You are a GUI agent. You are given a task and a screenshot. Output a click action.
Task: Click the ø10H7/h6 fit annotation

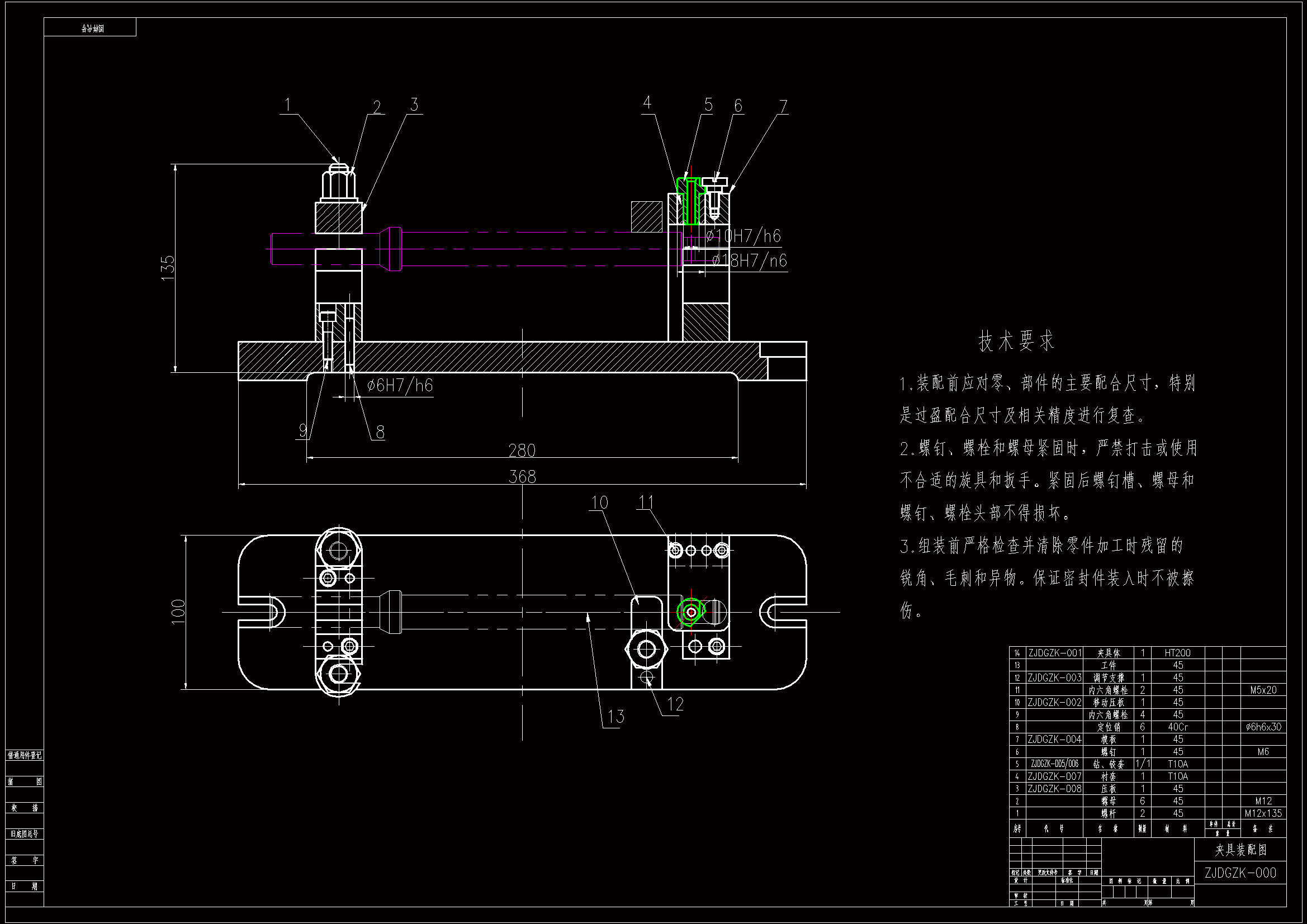[x=744, y=236]
